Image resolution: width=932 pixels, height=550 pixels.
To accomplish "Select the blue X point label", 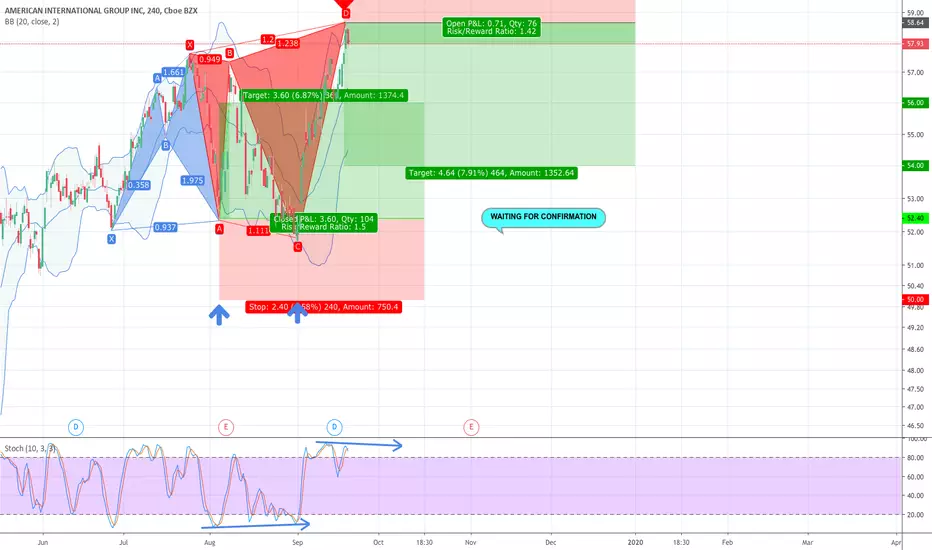I will 112,239.
